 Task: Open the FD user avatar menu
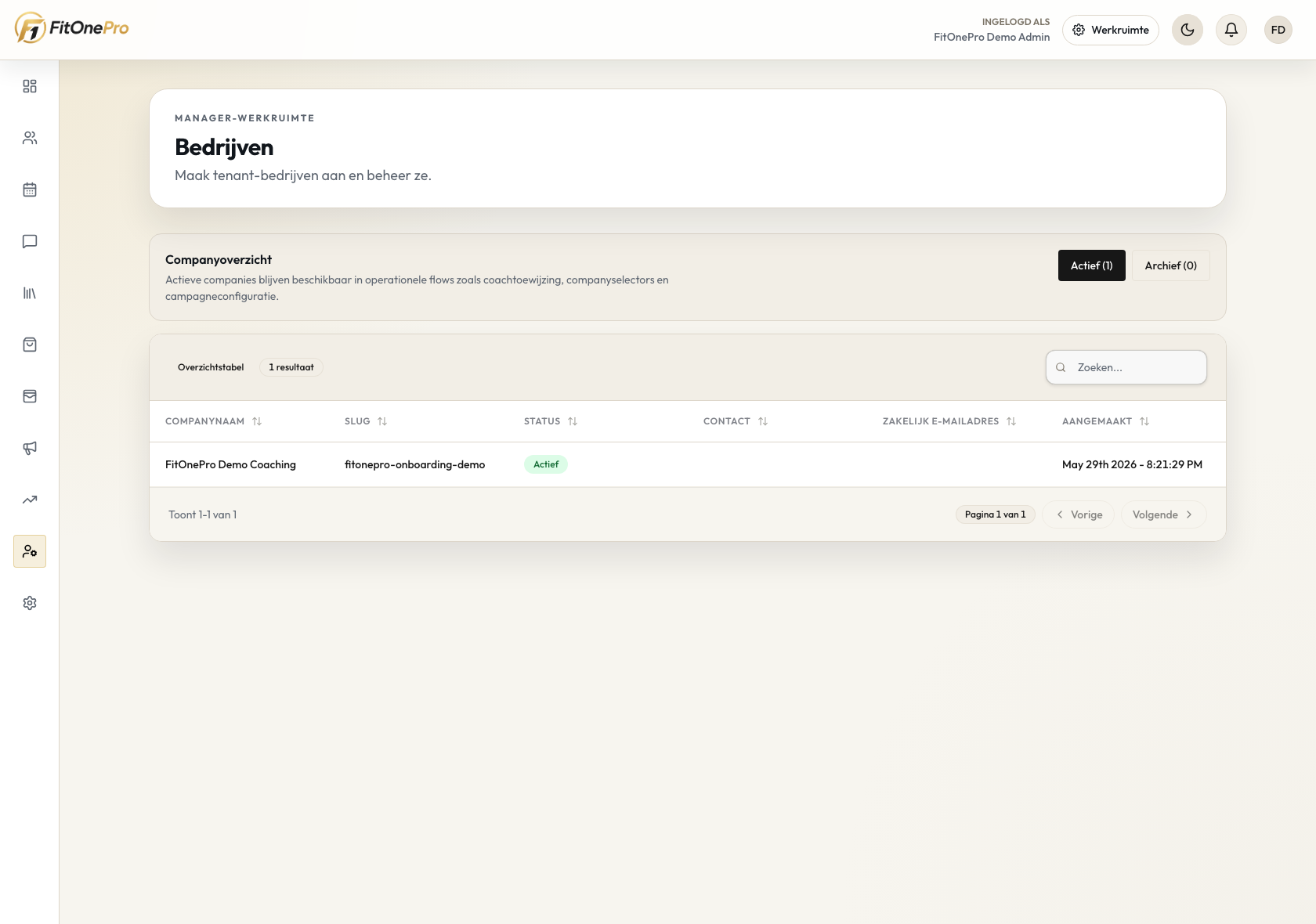click(1278, 30)
